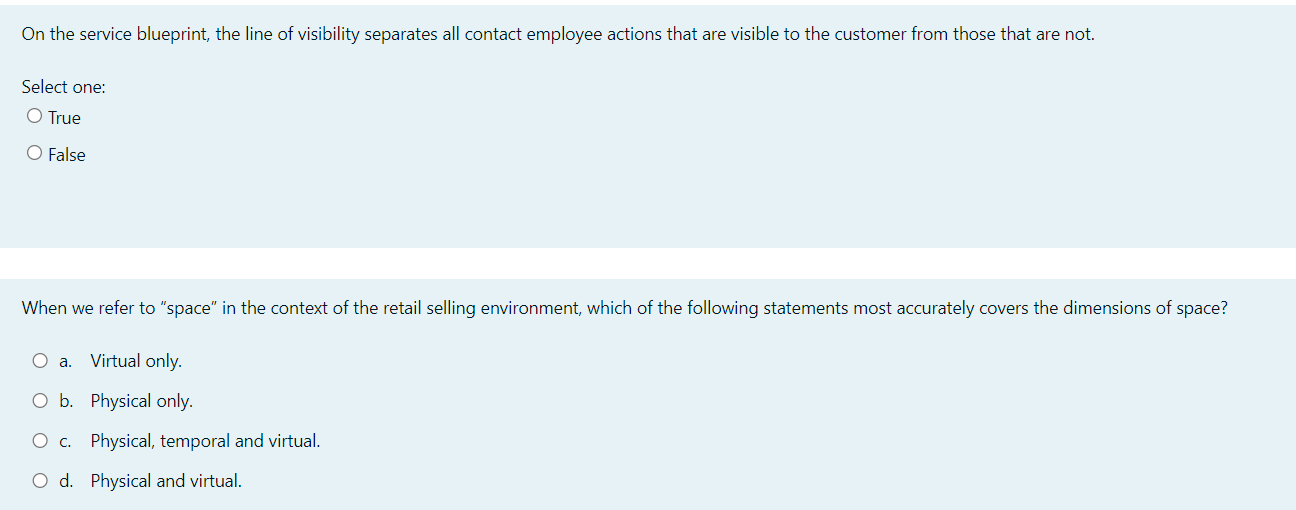1296x510 pixels.
Task: Click the "True" answer label
Action: (64, 118)
